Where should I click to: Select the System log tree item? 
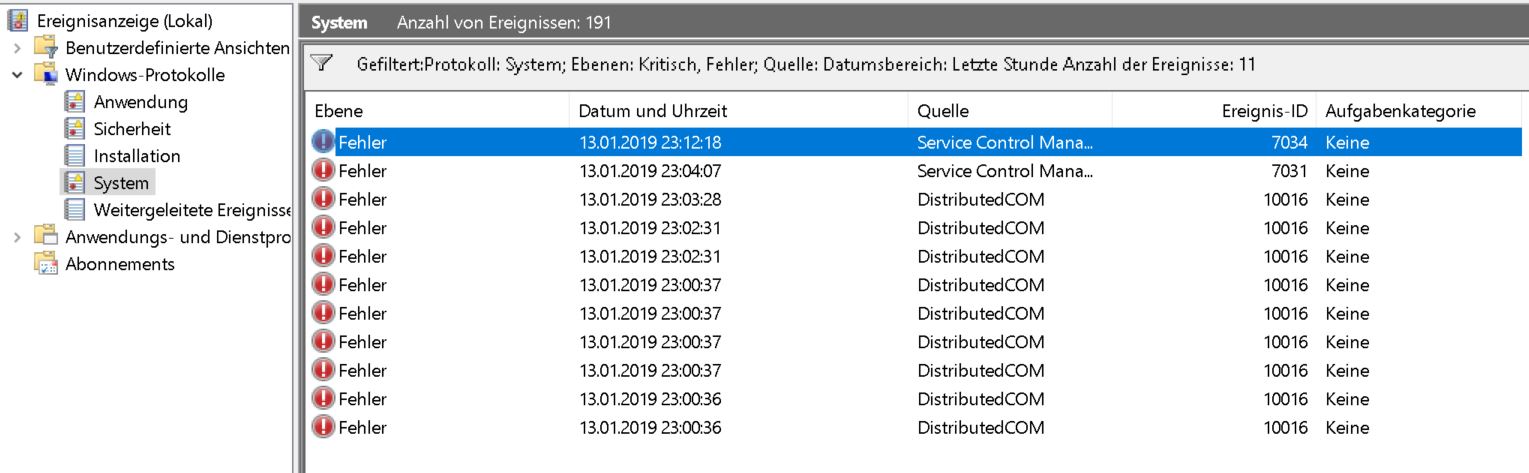click(x=121, y=183)
